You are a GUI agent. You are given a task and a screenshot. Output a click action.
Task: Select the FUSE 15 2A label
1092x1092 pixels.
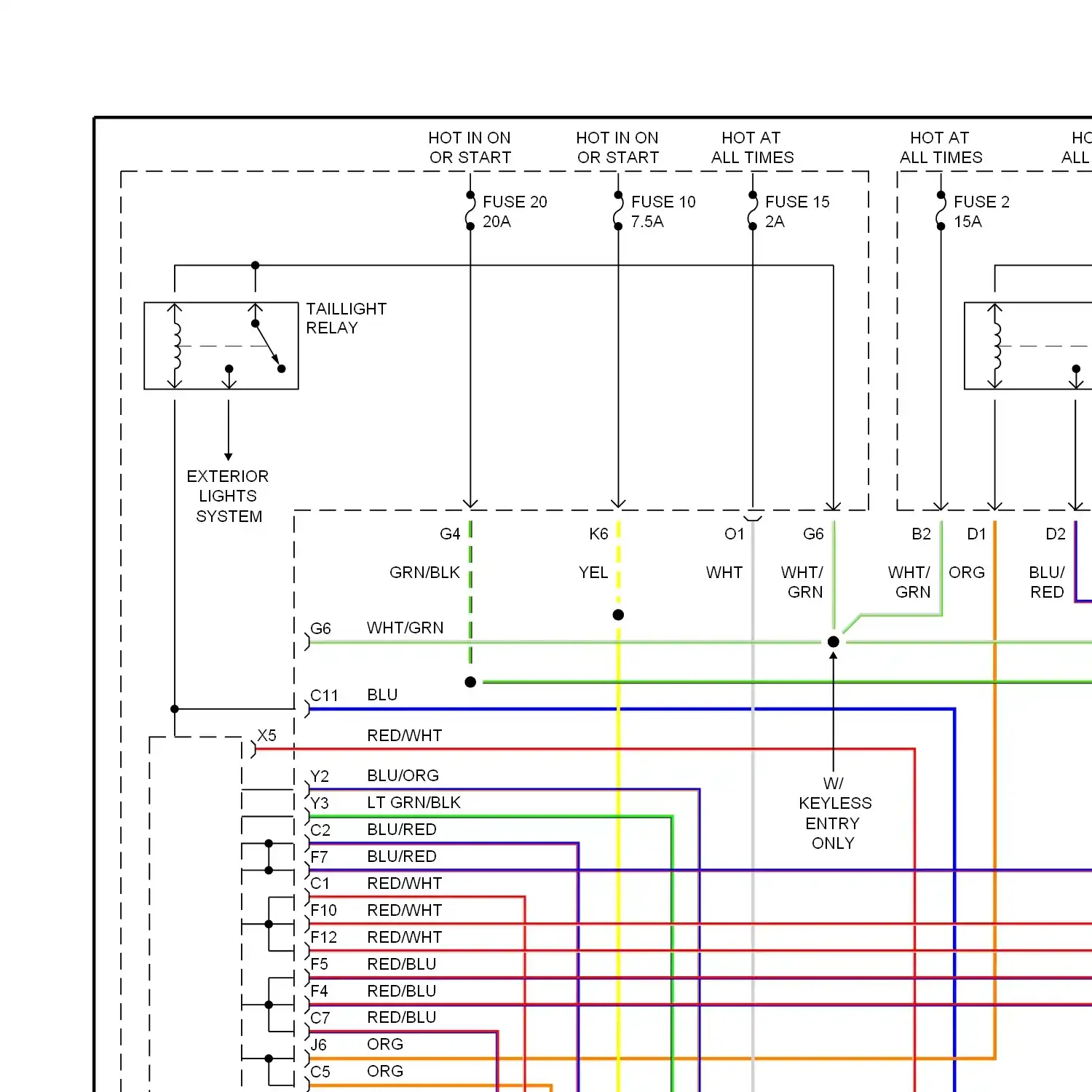click(797, 211)
